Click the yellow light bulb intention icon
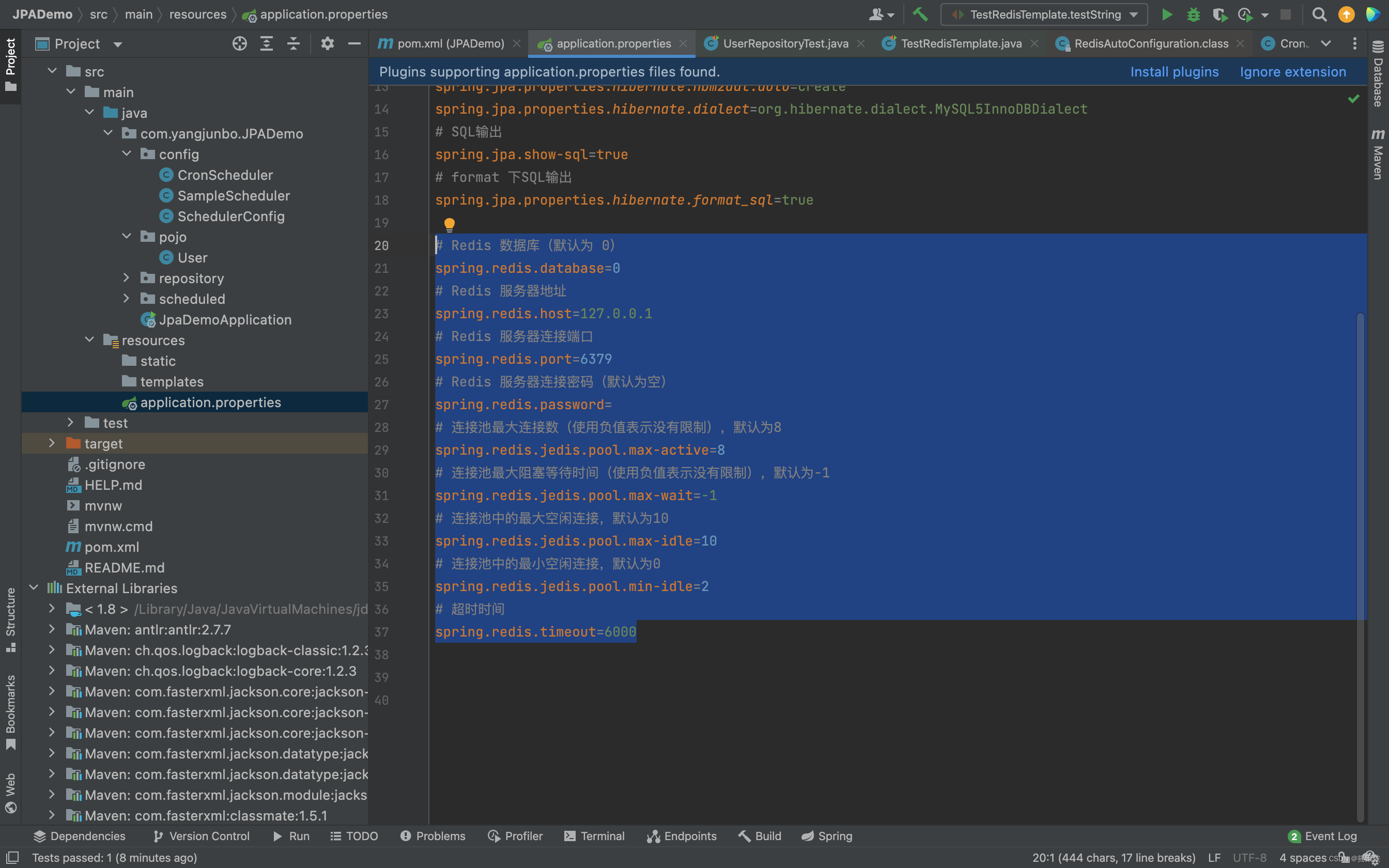 click(x=450, y=224)
